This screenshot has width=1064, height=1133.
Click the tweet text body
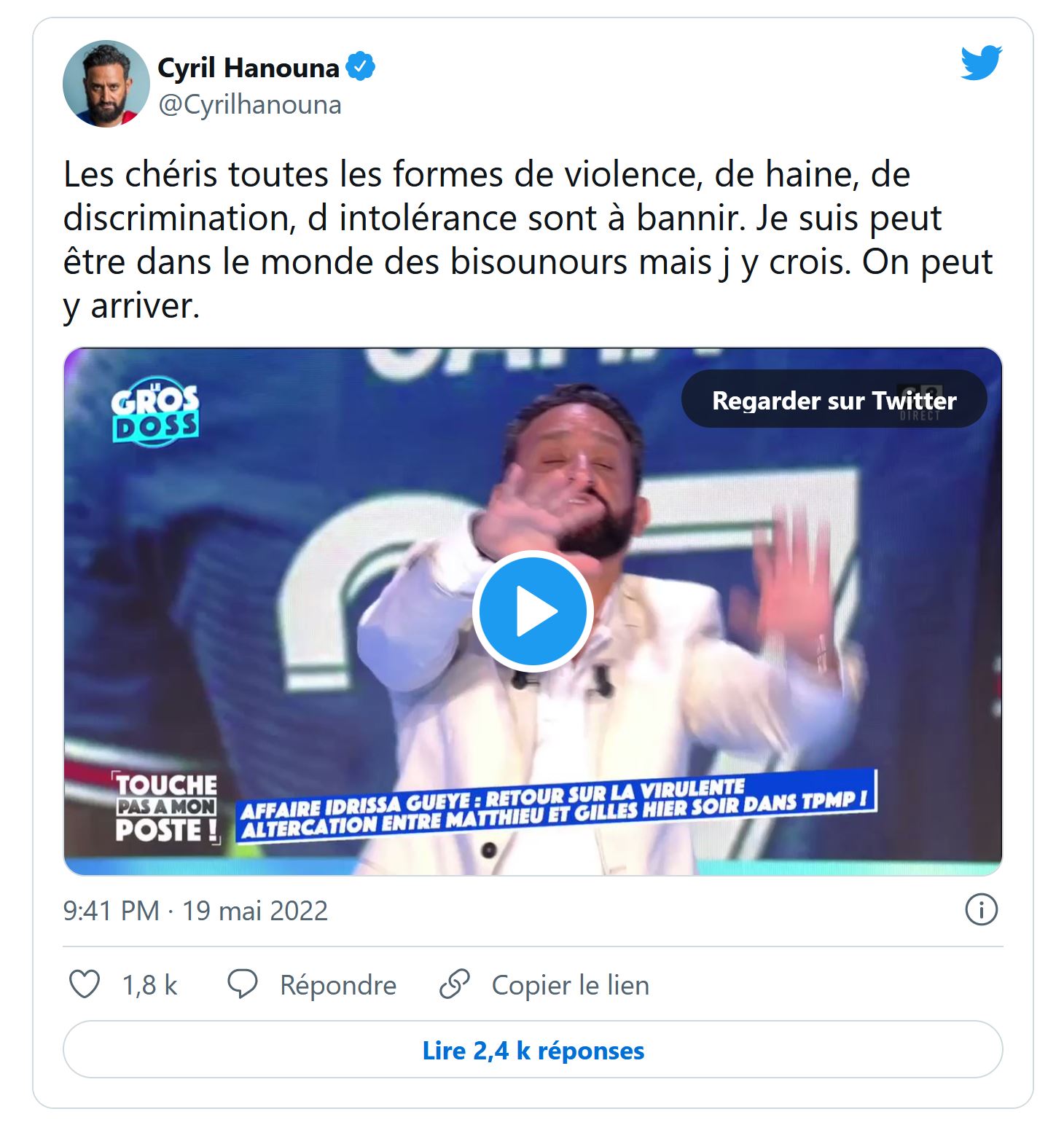coord(528,240)
